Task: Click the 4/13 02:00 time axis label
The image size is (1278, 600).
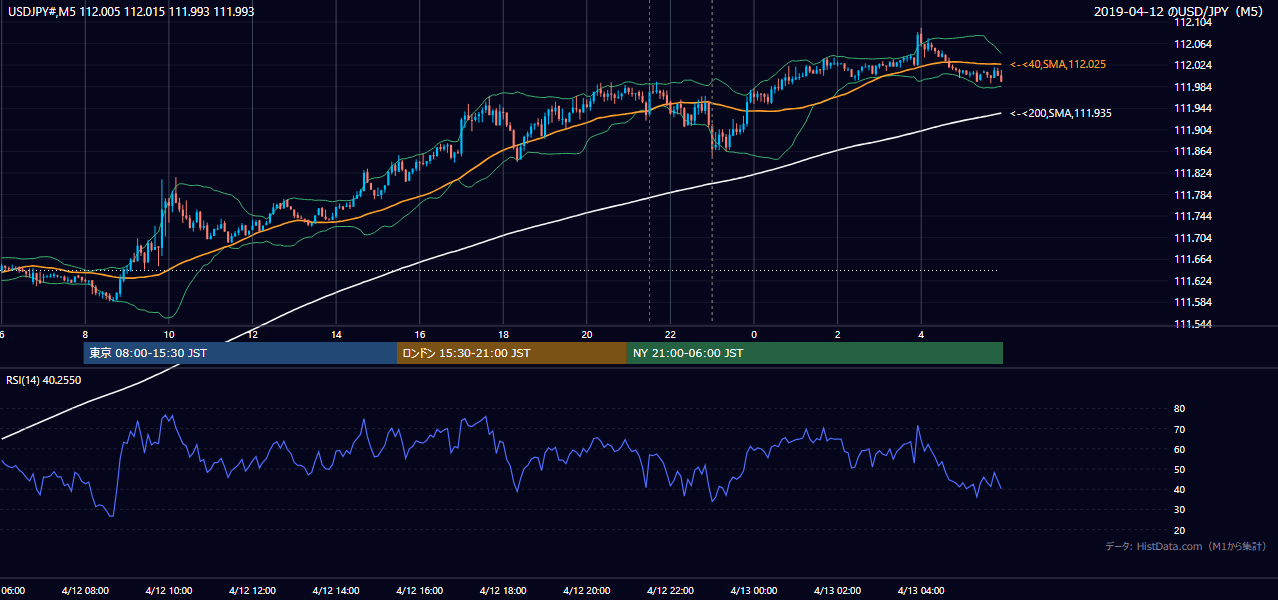Action: coord(837,591)
